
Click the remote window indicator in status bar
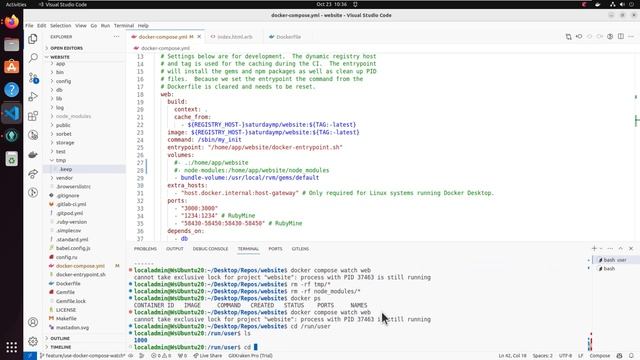pyautogui.click(x=30, y=356)
